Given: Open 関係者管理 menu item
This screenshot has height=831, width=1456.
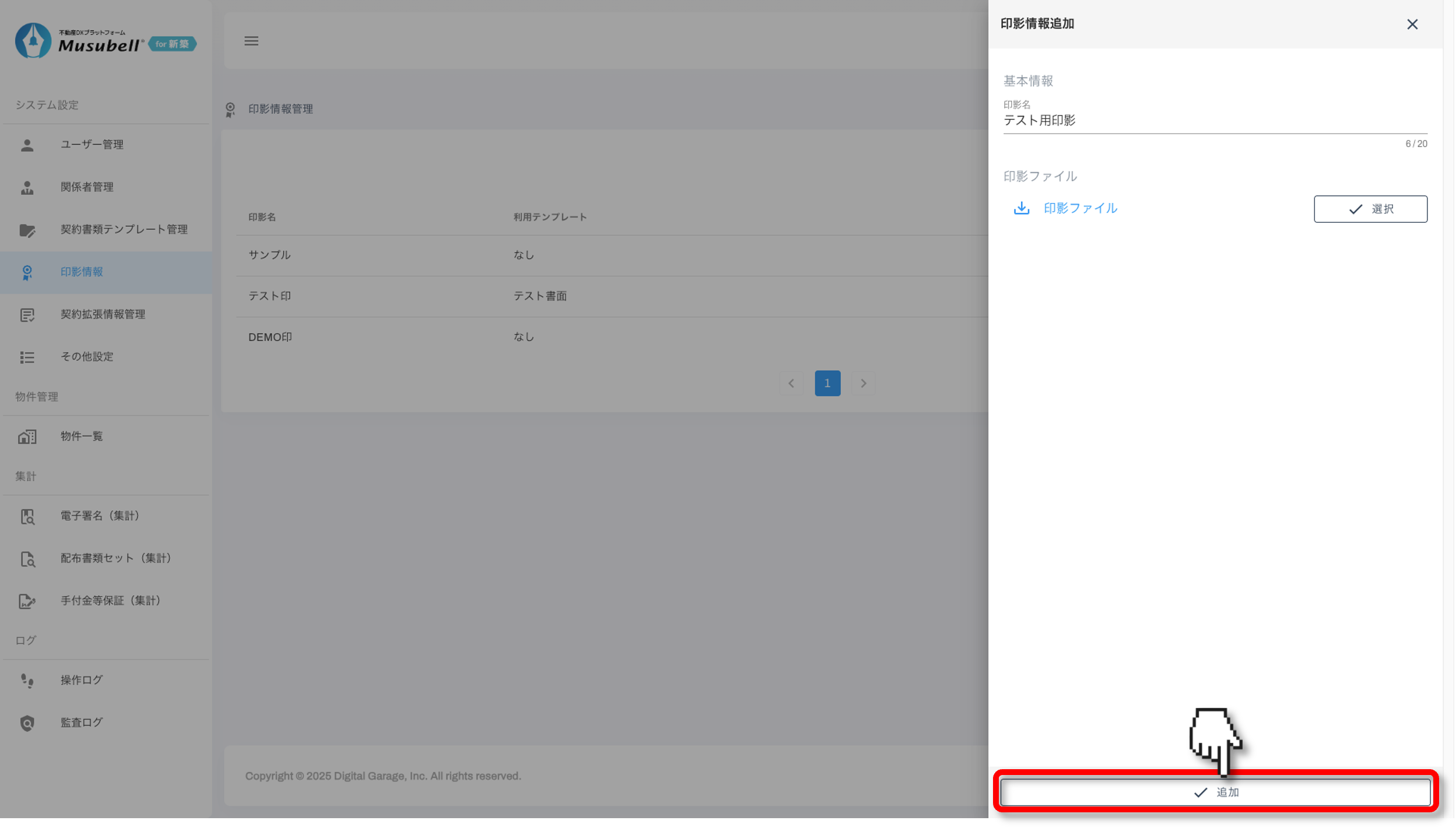Looking at the screenshot, I should pos(87,187).
